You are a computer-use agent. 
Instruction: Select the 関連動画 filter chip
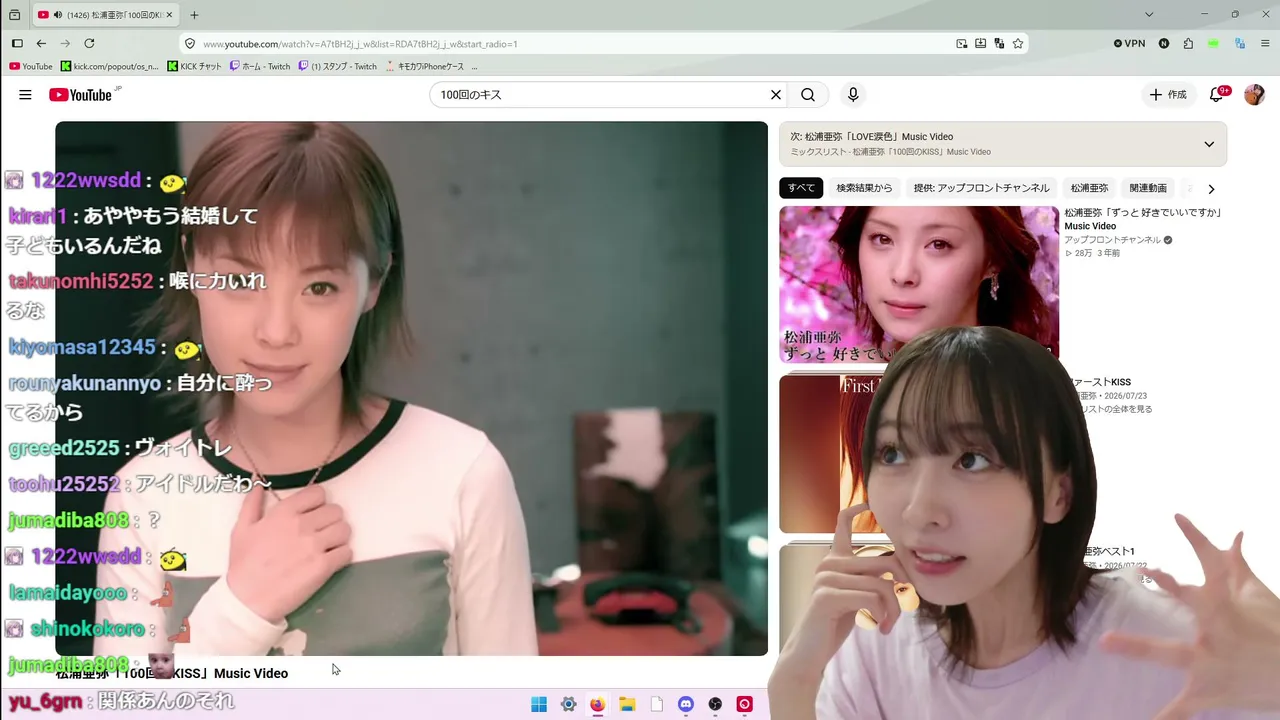[x=1148, y=188]
